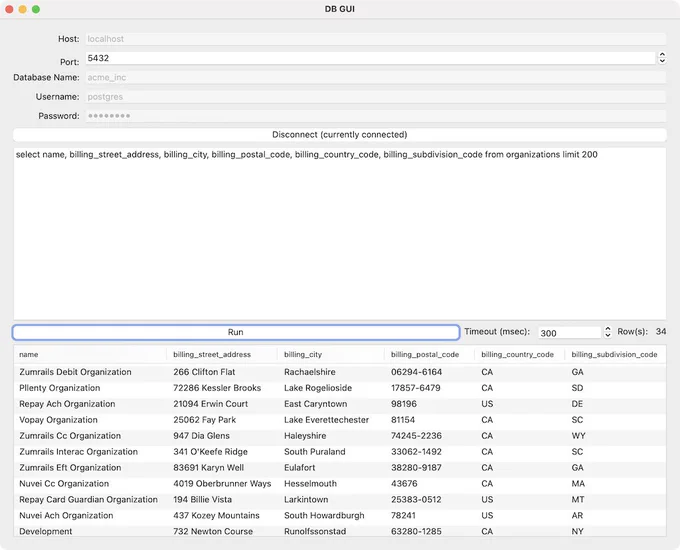Click address 21094 Erwin Court
Screen dimensions: 680x550
210,404
